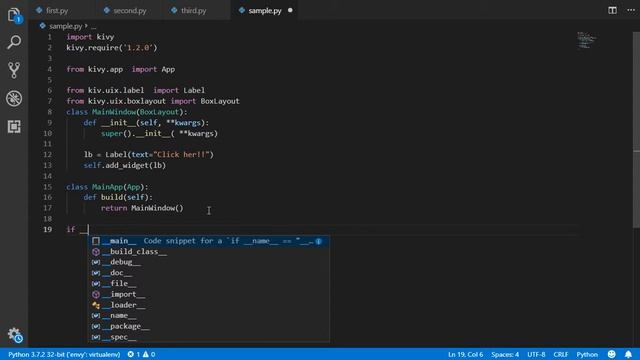Change the UTF-8 encoding

pos(536,354)
